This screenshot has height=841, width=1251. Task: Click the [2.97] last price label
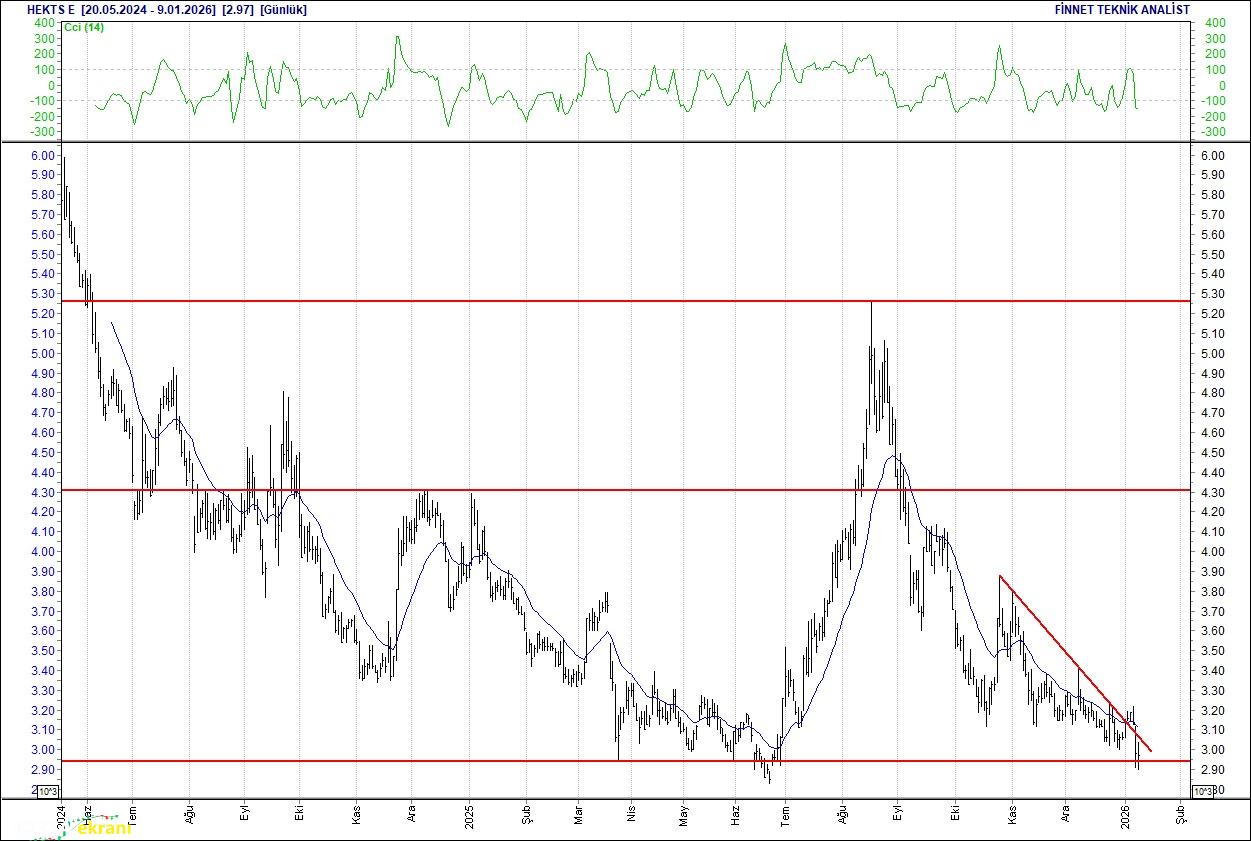pyautogui.click(x=237, y=9)
